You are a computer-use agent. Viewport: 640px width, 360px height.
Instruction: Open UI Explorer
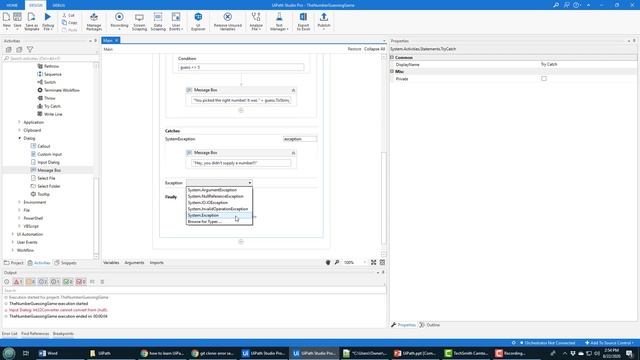[198, 21]
